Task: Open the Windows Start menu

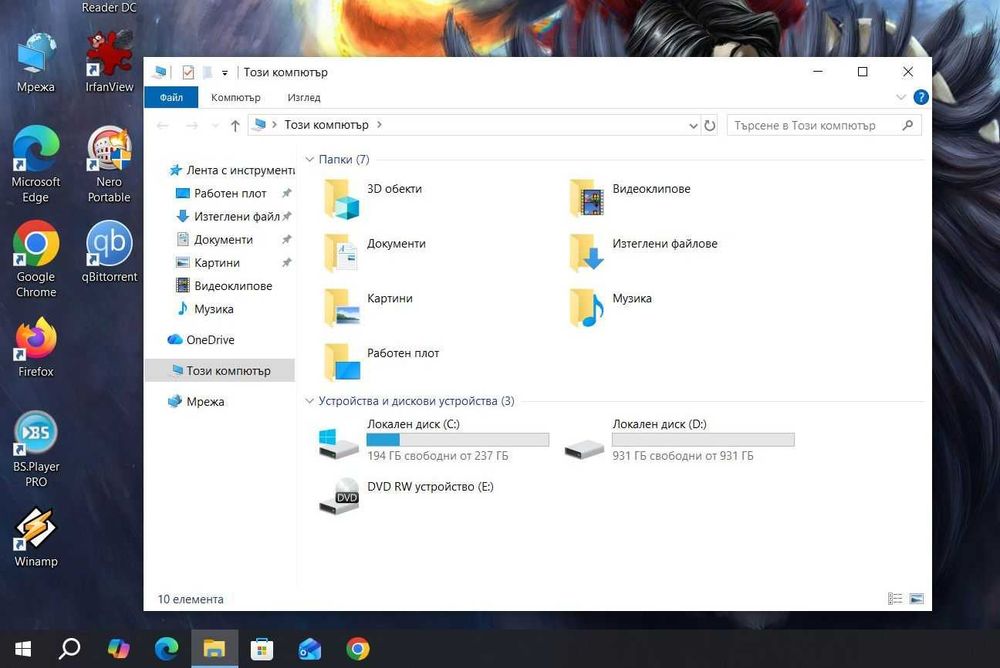Action: (x=23, y=649)
